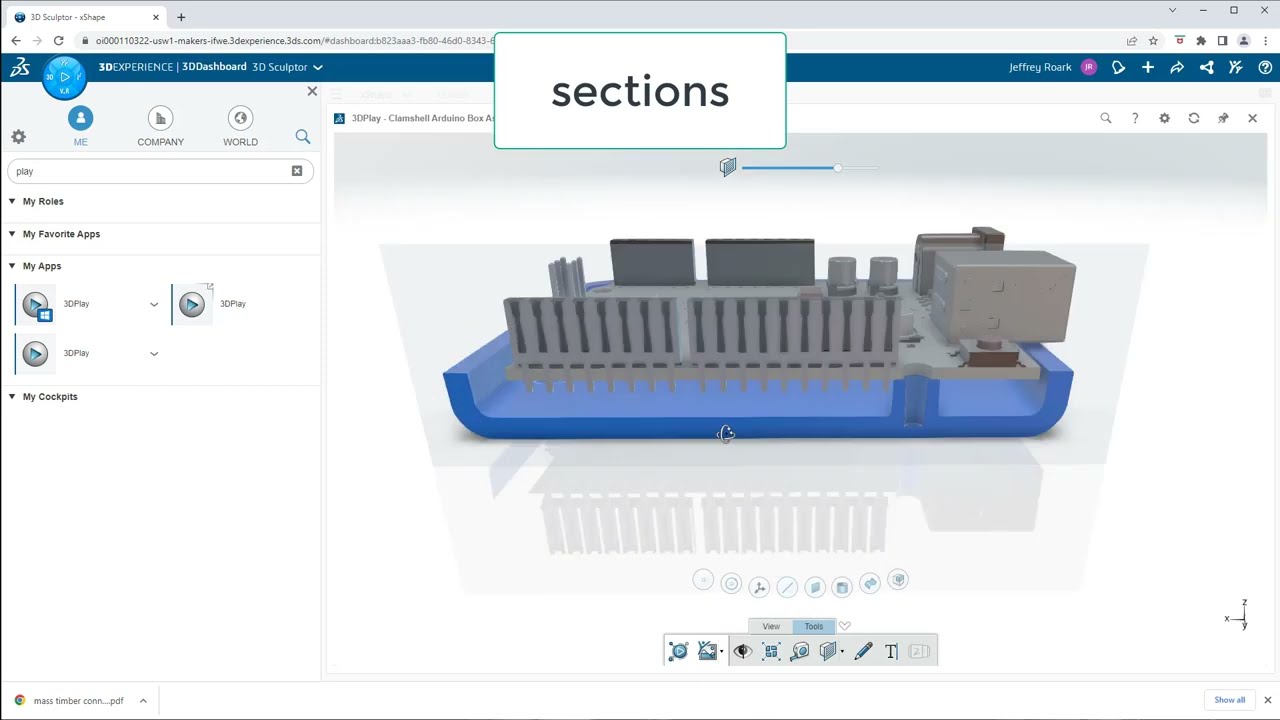Screen dimensions: 1280x720
Task: Click the disabled slide tool at toolbar end
Action: [920, 651]
